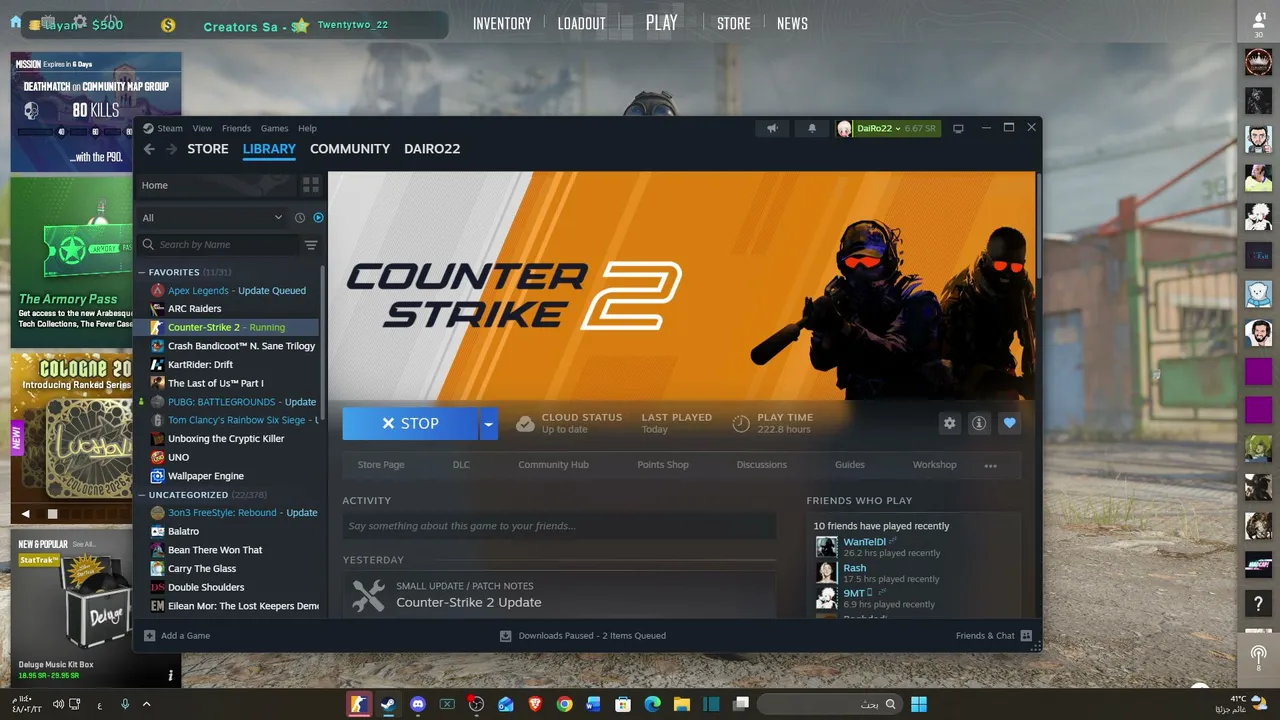Toggle microphone in the system tray

click(125, 704)
